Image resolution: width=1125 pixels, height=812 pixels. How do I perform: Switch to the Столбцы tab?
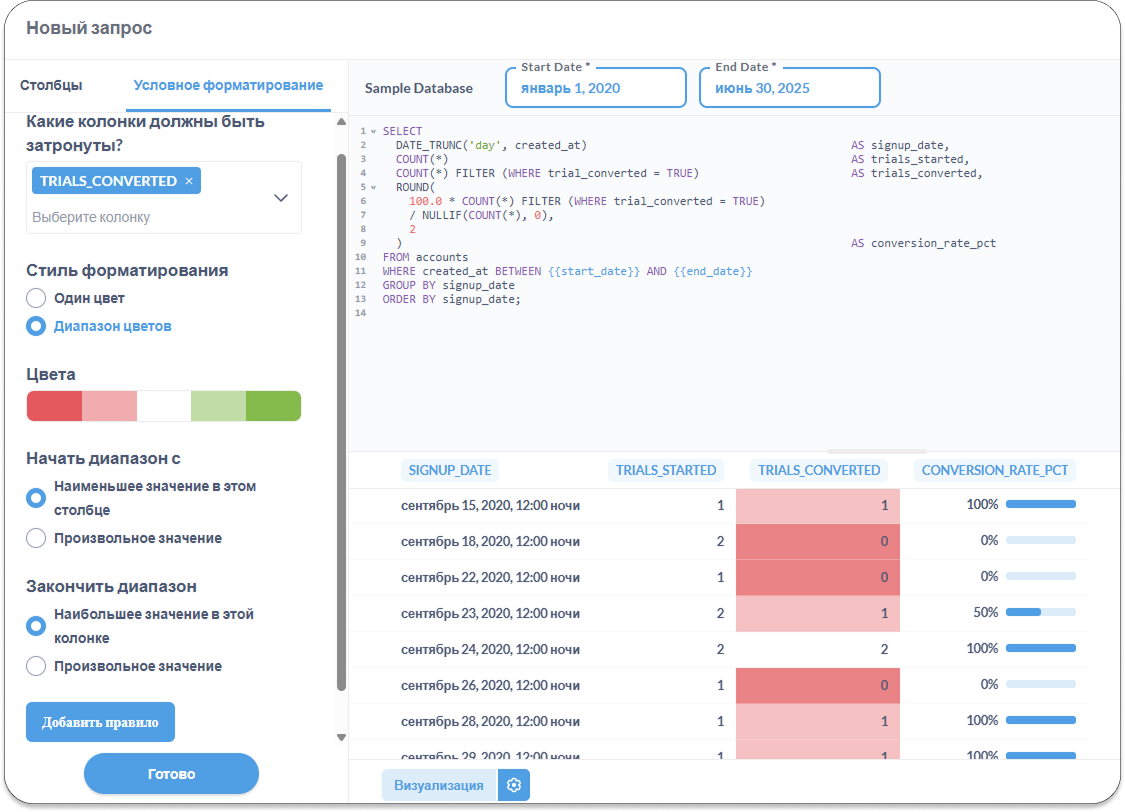pyautogui.click(x=51, y=86)
